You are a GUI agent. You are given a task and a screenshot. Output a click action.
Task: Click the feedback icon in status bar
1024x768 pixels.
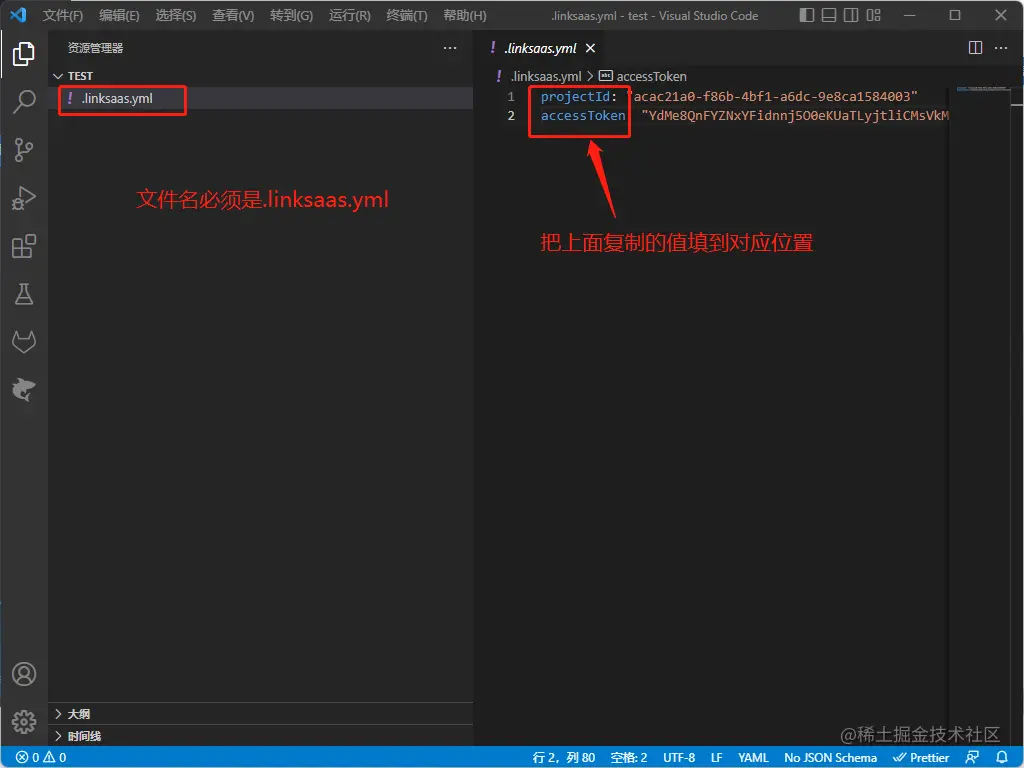[972, 757]
